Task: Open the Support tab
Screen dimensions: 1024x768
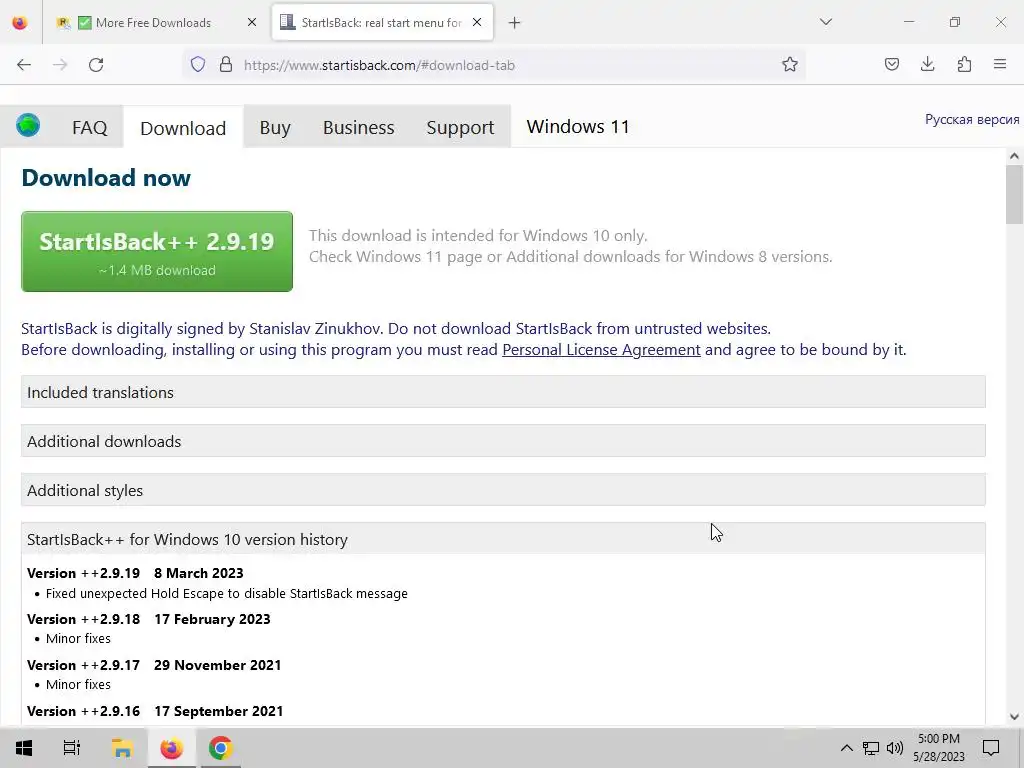Action: click(x=460, y=127)
